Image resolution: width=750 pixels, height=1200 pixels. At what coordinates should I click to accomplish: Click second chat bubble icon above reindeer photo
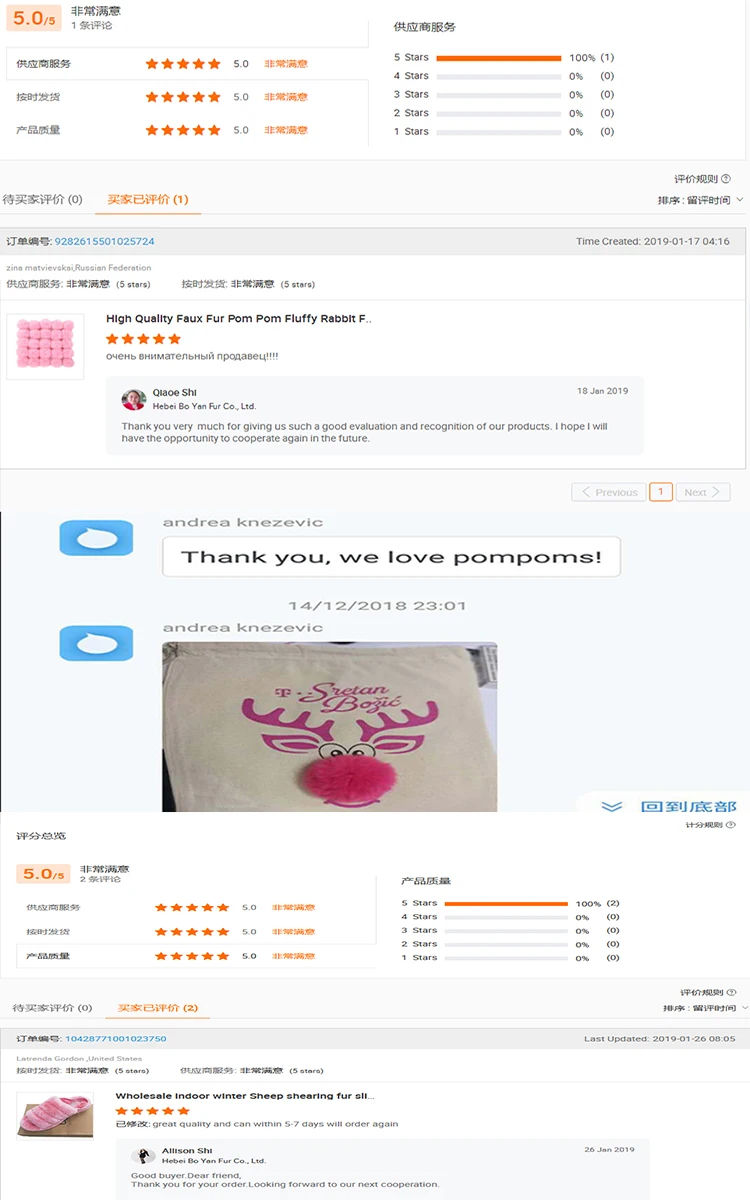(x=96, y=643)
